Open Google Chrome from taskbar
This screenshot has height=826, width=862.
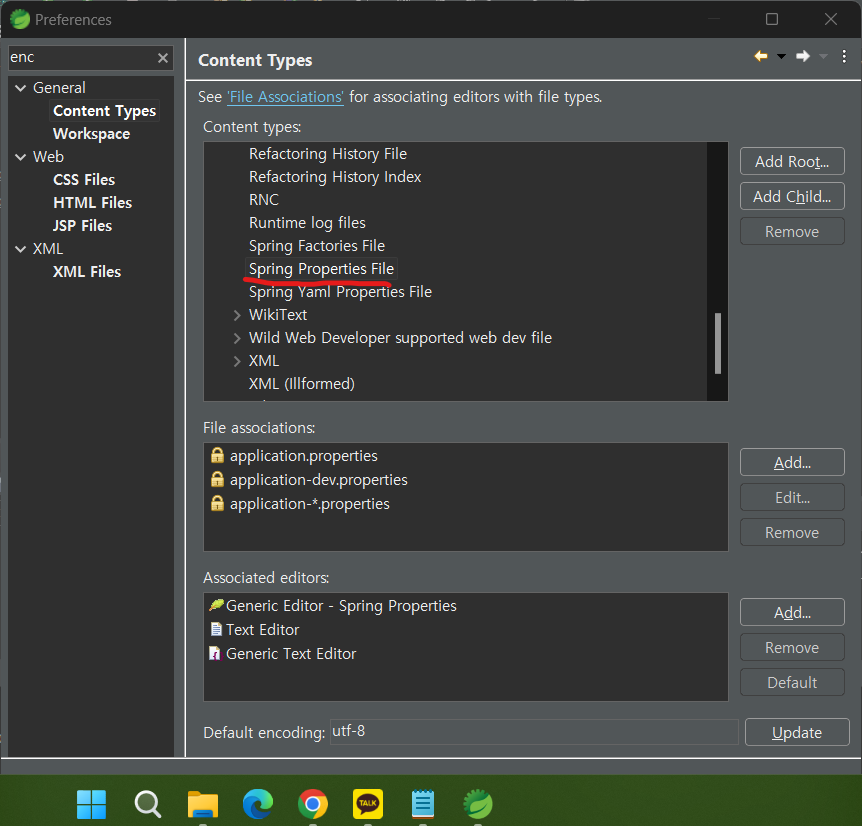coord(313,804)
